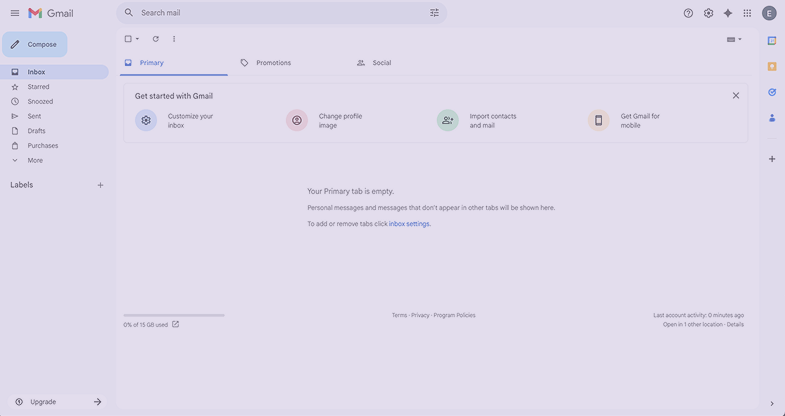Viewport: 785px width, 416px height.
Task: Open the Privacy link
Action: pos(421,315)
